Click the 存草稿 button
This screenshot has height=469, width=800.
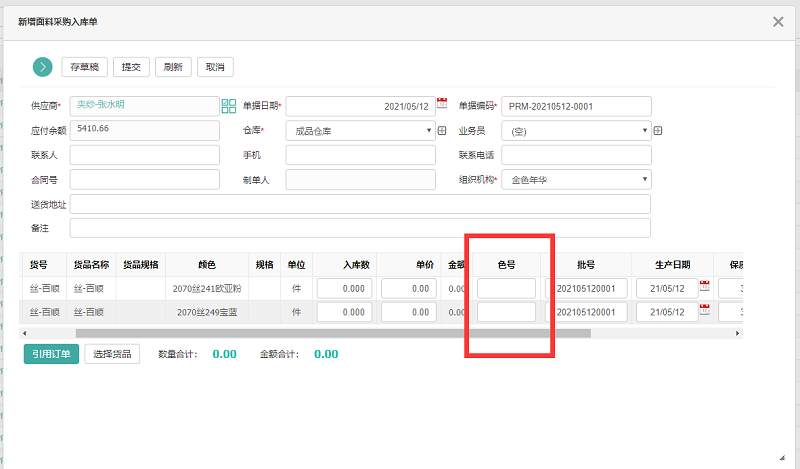pos(84,67)
